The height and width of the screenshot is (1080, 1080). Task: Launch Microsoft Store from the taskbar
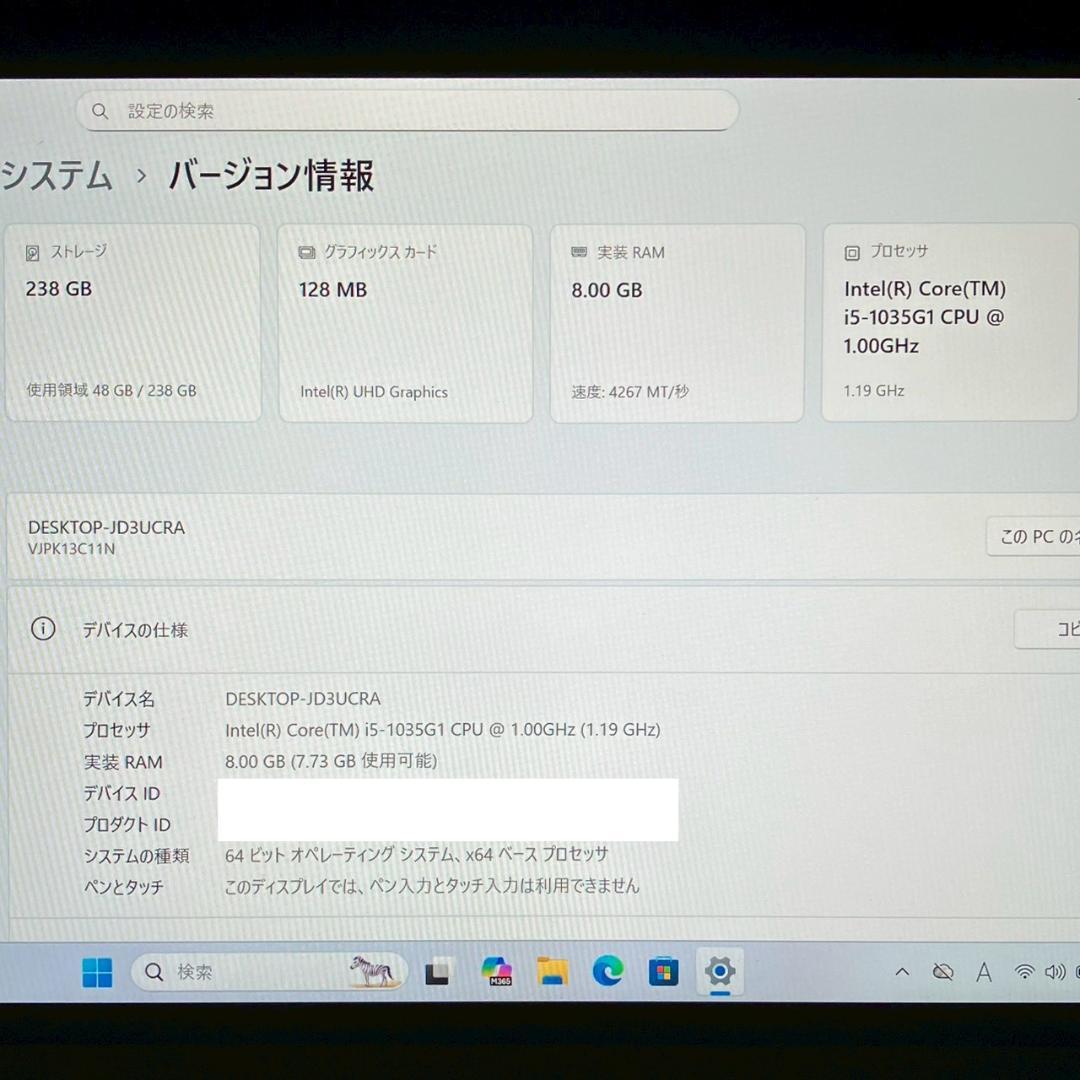tap(664, 971)
